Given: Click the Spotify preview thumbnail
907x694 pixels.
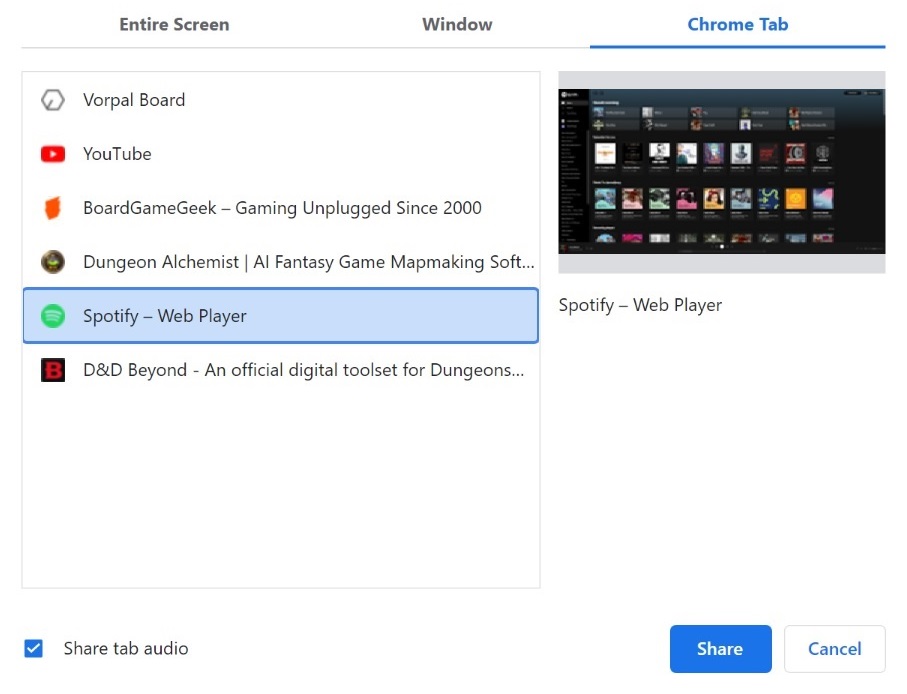Looking at the screenshot, I should tap(721, 171).
